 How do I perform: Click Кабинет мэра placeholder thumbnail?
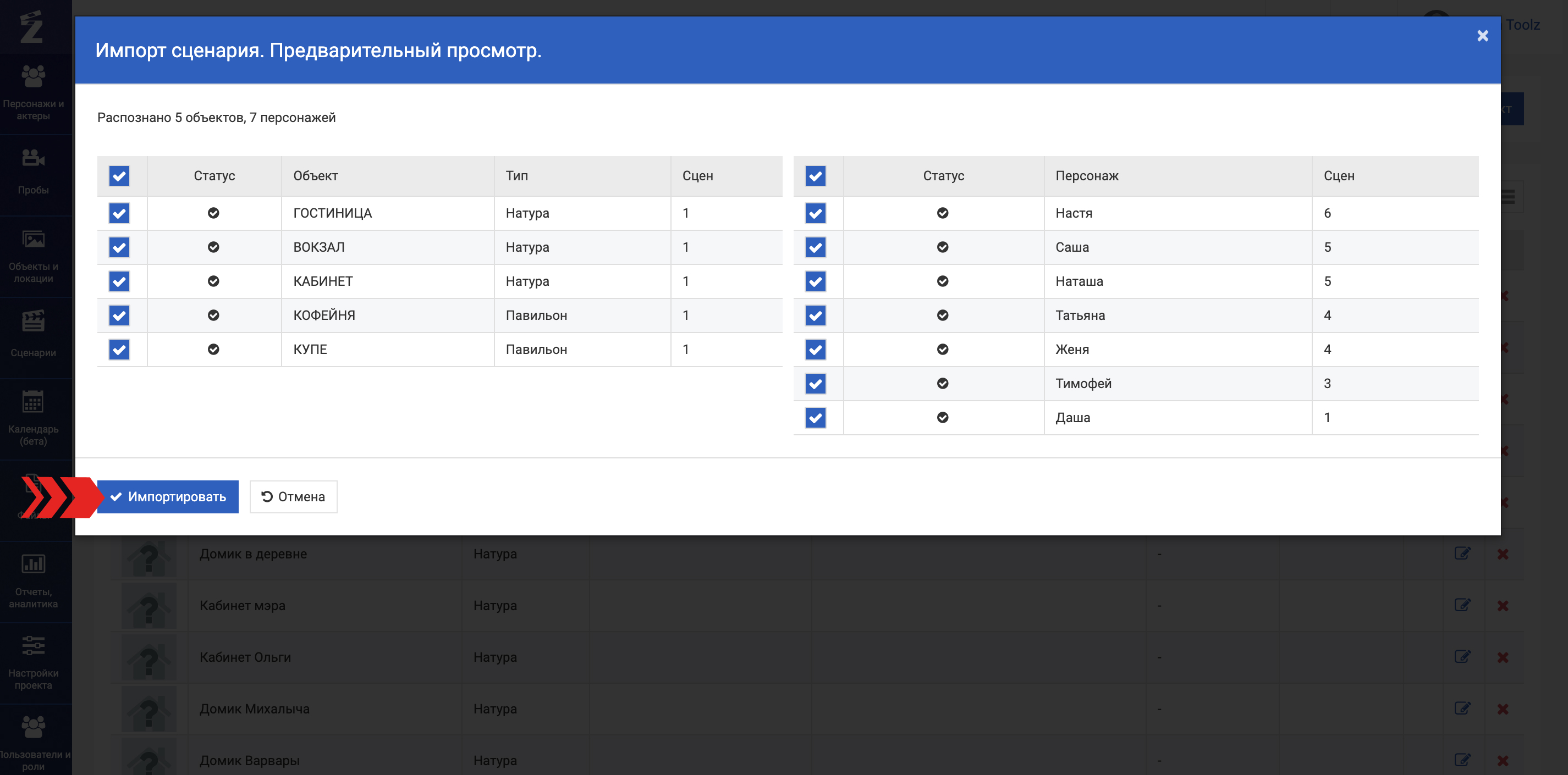(x=149, y=606)
